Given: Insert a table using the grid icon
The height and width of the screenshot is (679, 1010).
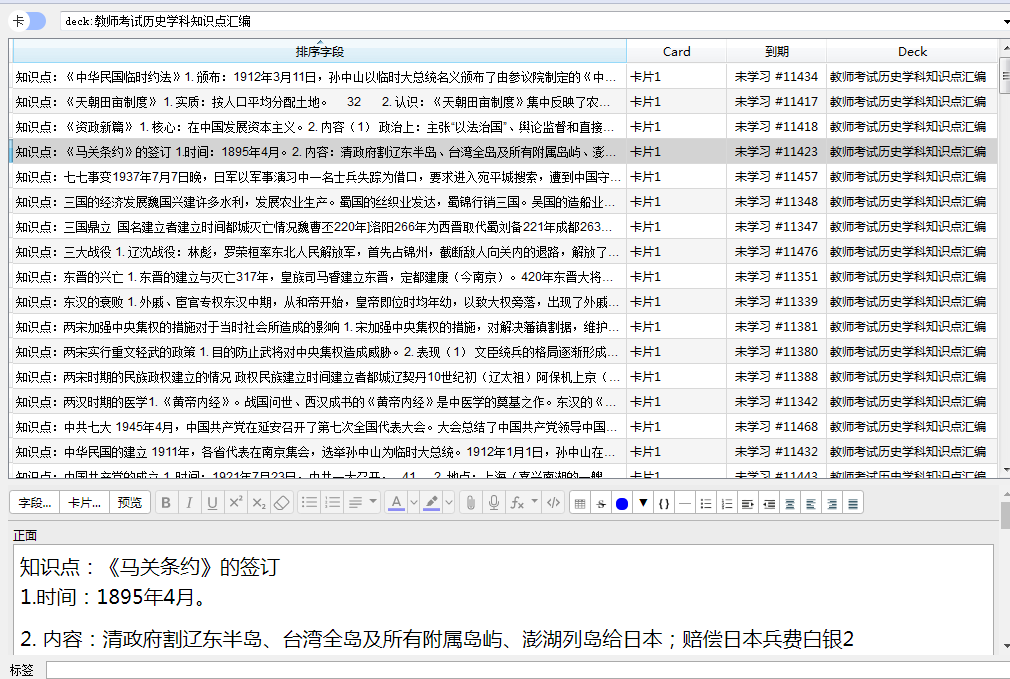Looking at the screenshot, I should (580, 504).
